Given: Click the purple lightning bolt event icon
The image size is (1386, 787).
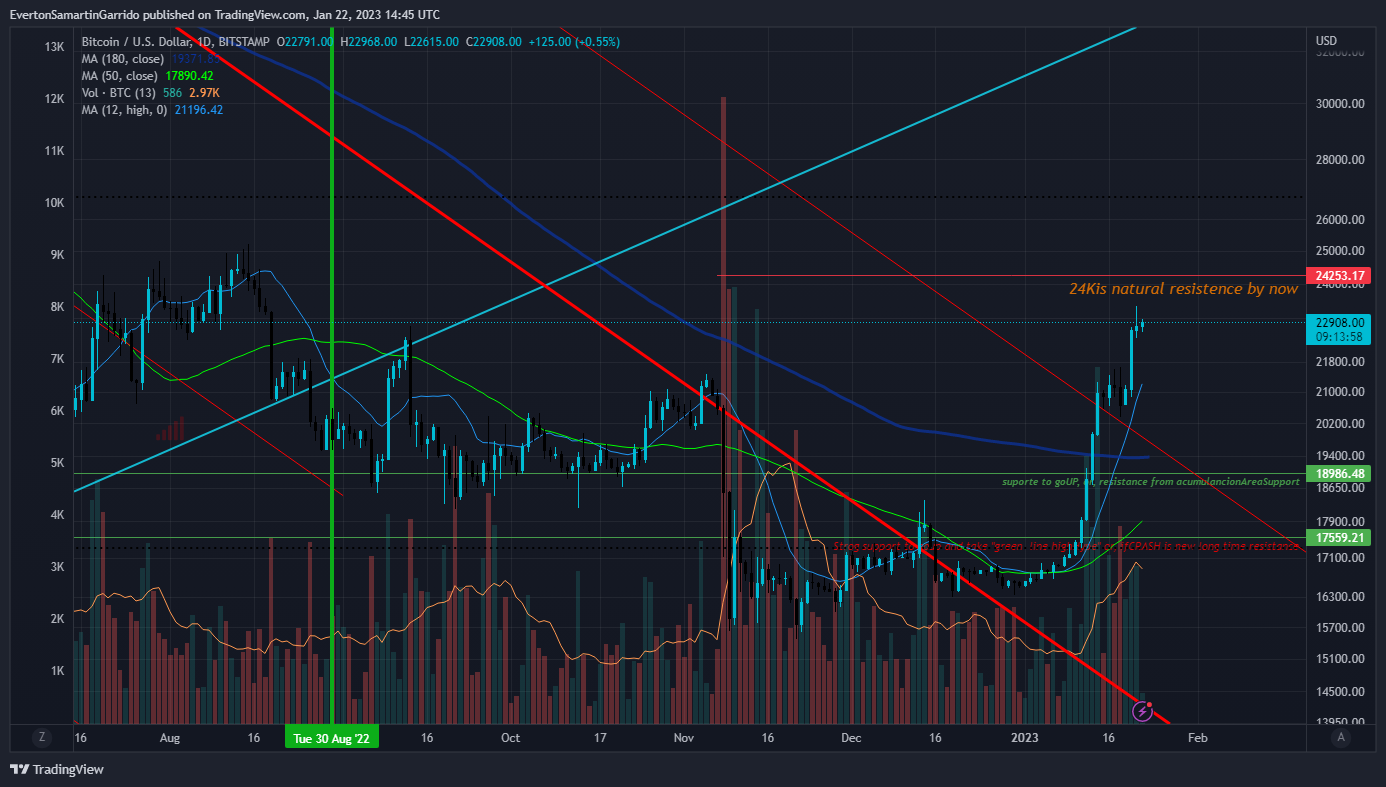Looking at the screenshot, I should point(1142,712).
